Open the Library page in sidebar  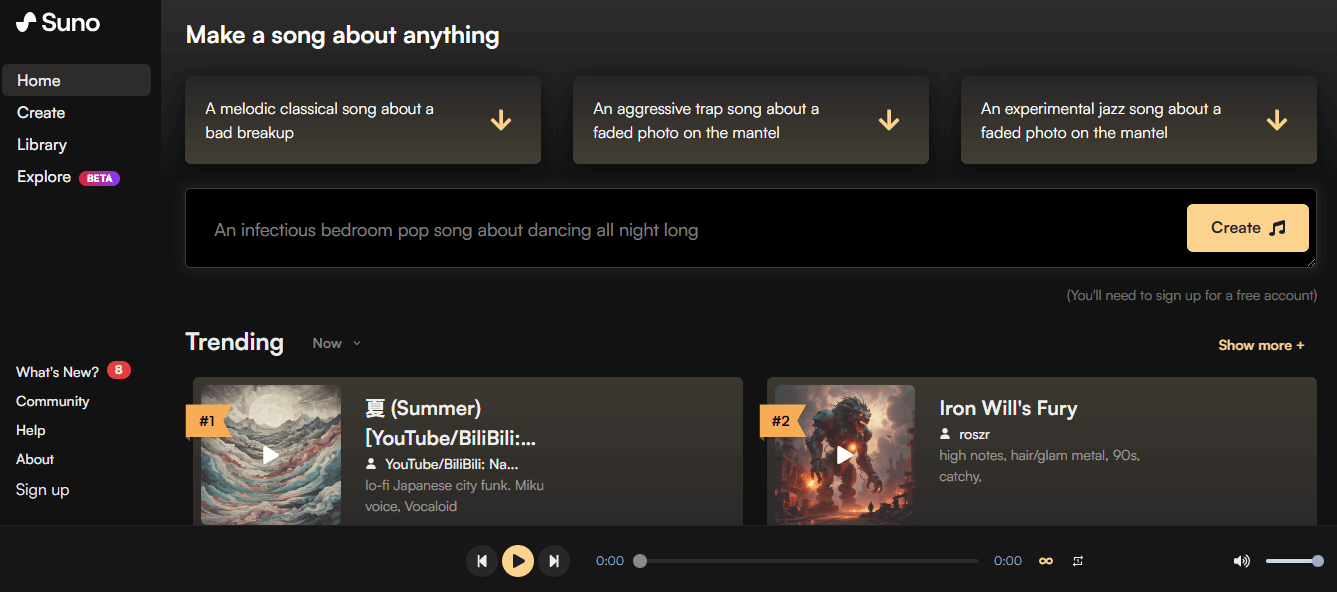(42, 145)
